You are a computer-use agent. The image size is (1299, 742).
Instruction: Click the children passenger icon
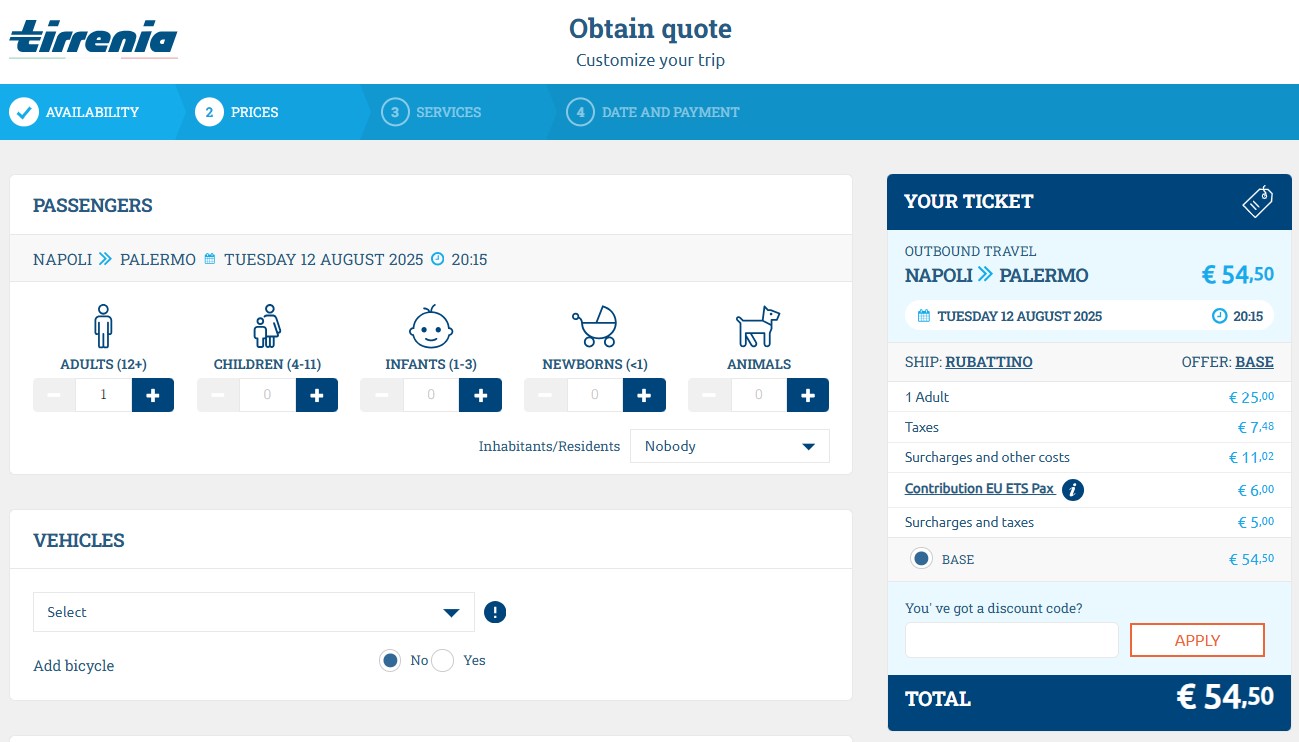[x=267, y=327]
